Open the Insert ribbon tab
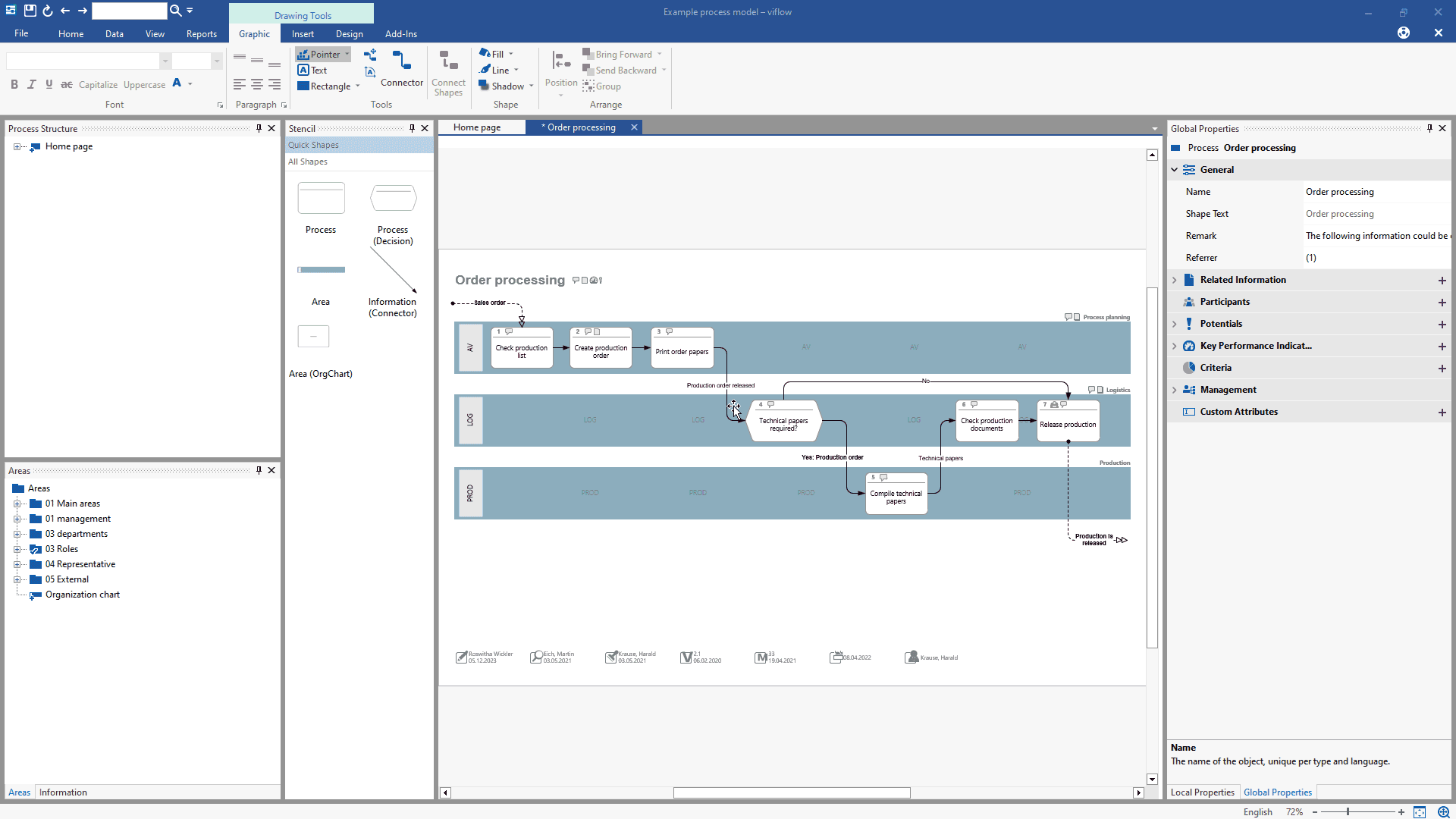1456x819 pixels. [x=303, y=34]
